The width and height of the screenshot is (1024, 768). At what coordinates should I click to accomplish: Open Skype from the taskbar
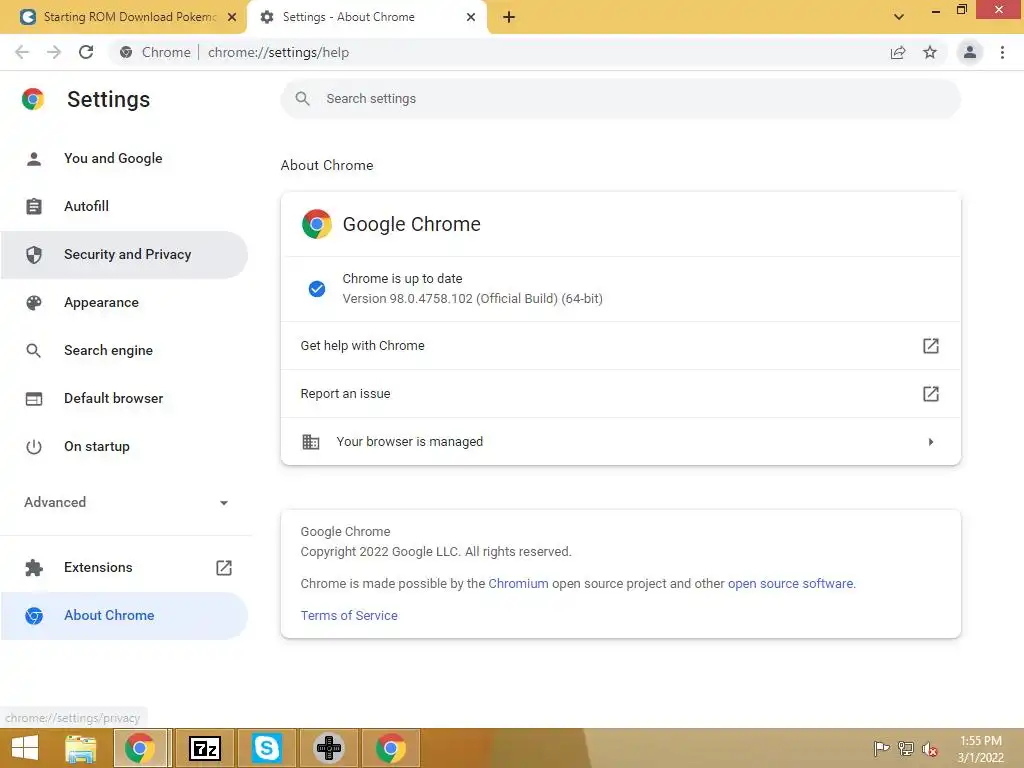coord(266,748)
